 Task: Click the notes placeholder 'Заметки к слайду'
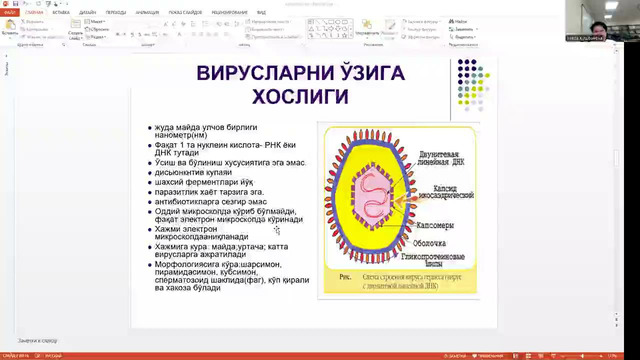38,340
